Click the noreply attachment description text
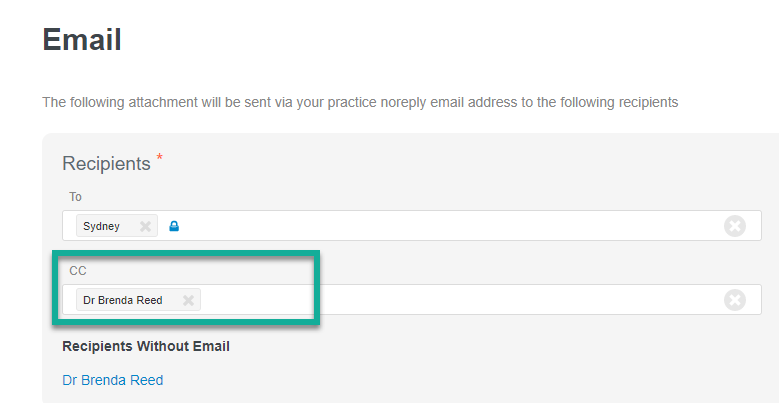The width and height of the screenshot is (779, 403). 360,102
